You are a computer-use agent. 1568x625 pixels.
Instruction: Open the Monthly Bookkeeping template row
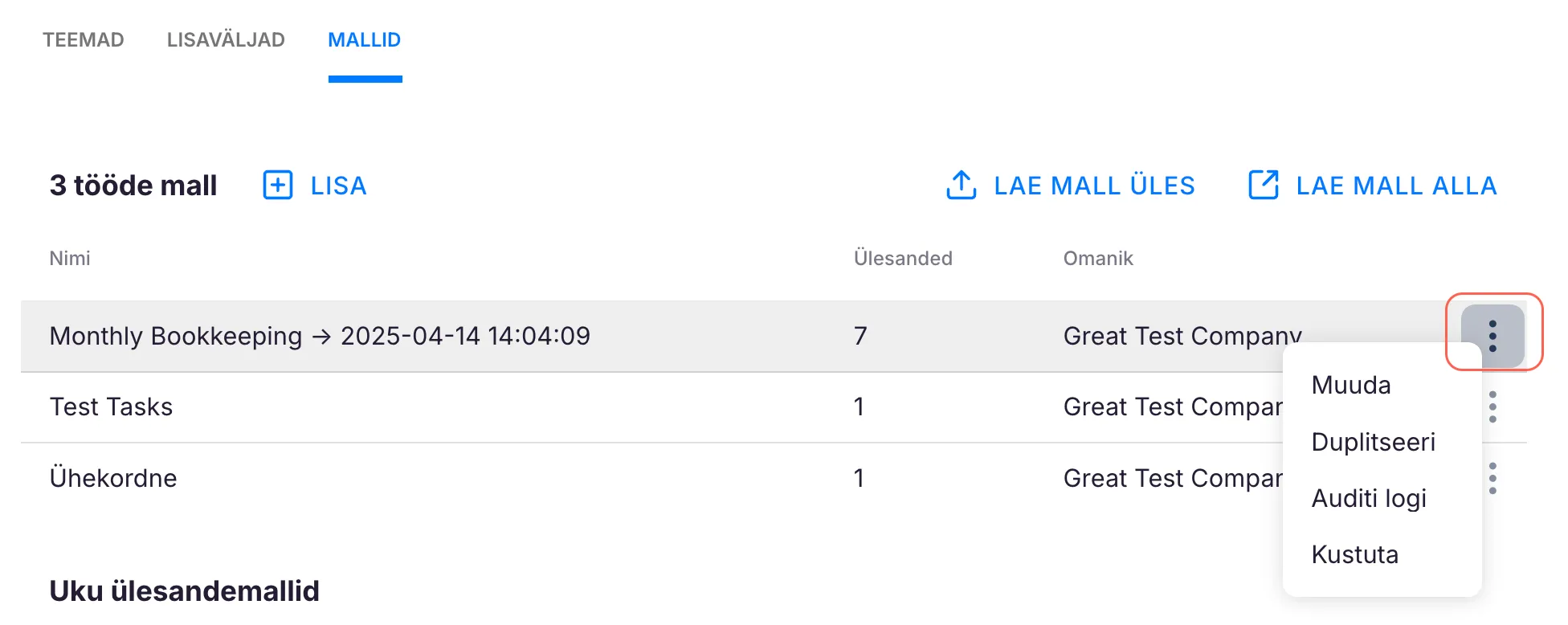click(320, 336)
